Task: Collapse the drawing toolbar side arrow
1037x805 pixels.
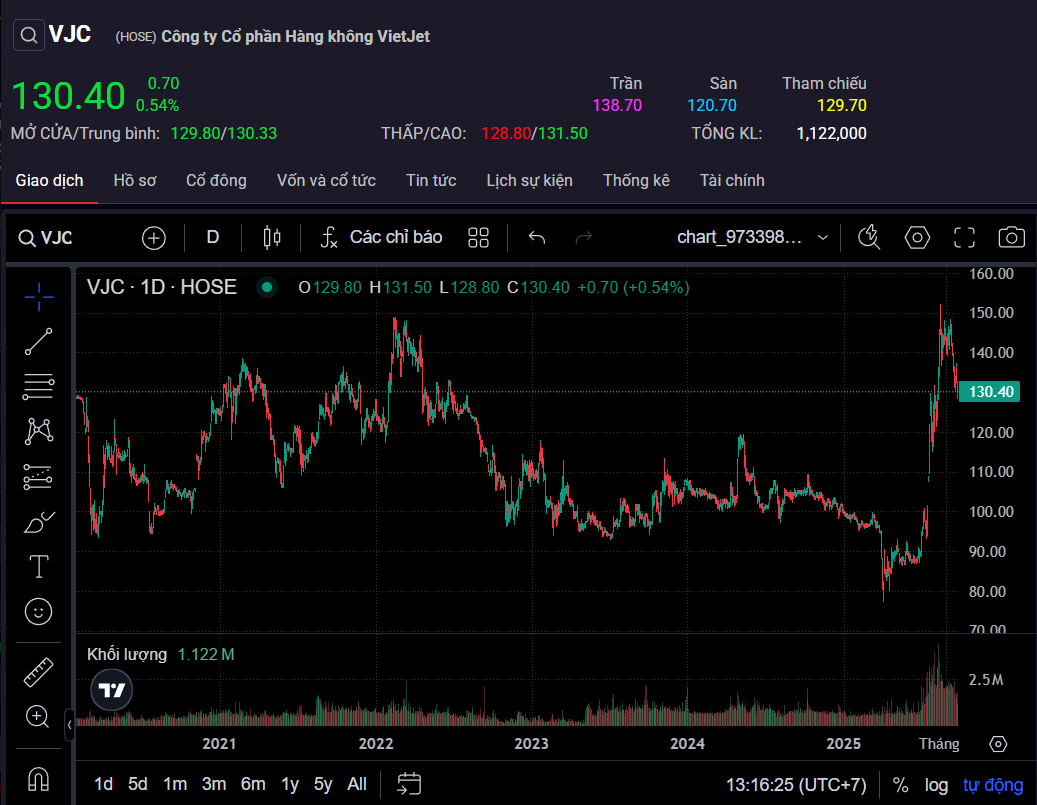Action: (69, 725)
